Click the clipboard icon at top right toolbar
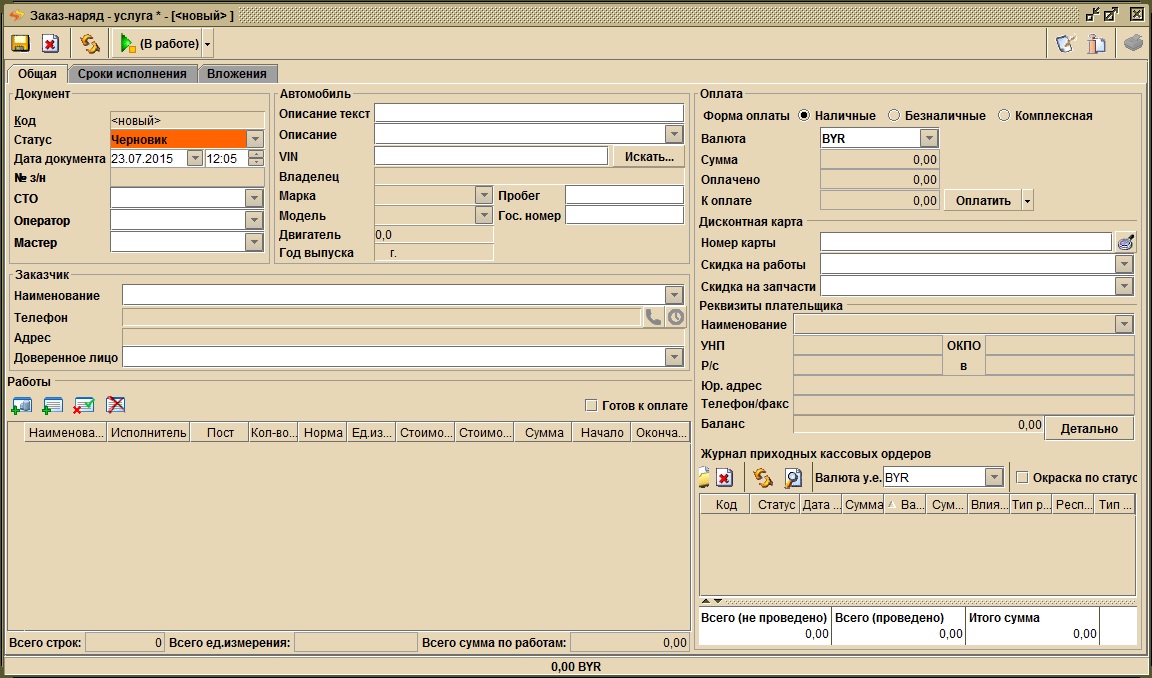 pyautogui.click(x=1096, y=43)
